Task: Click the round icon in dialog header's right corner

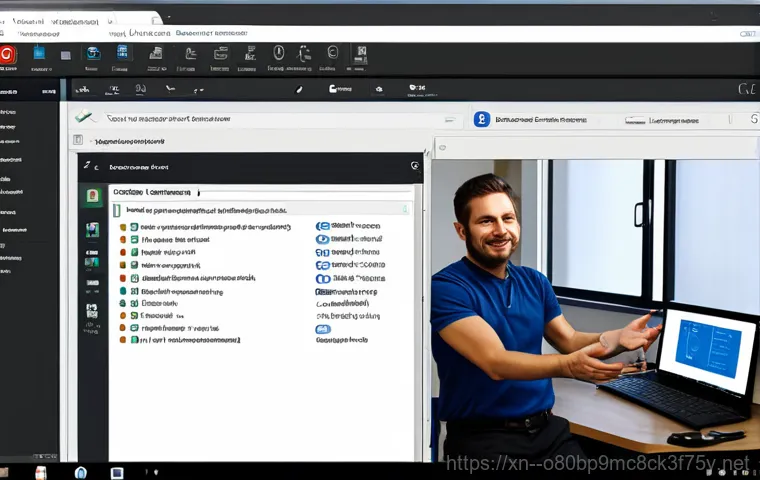Action: pyautogui.click(x=414, y=166)
